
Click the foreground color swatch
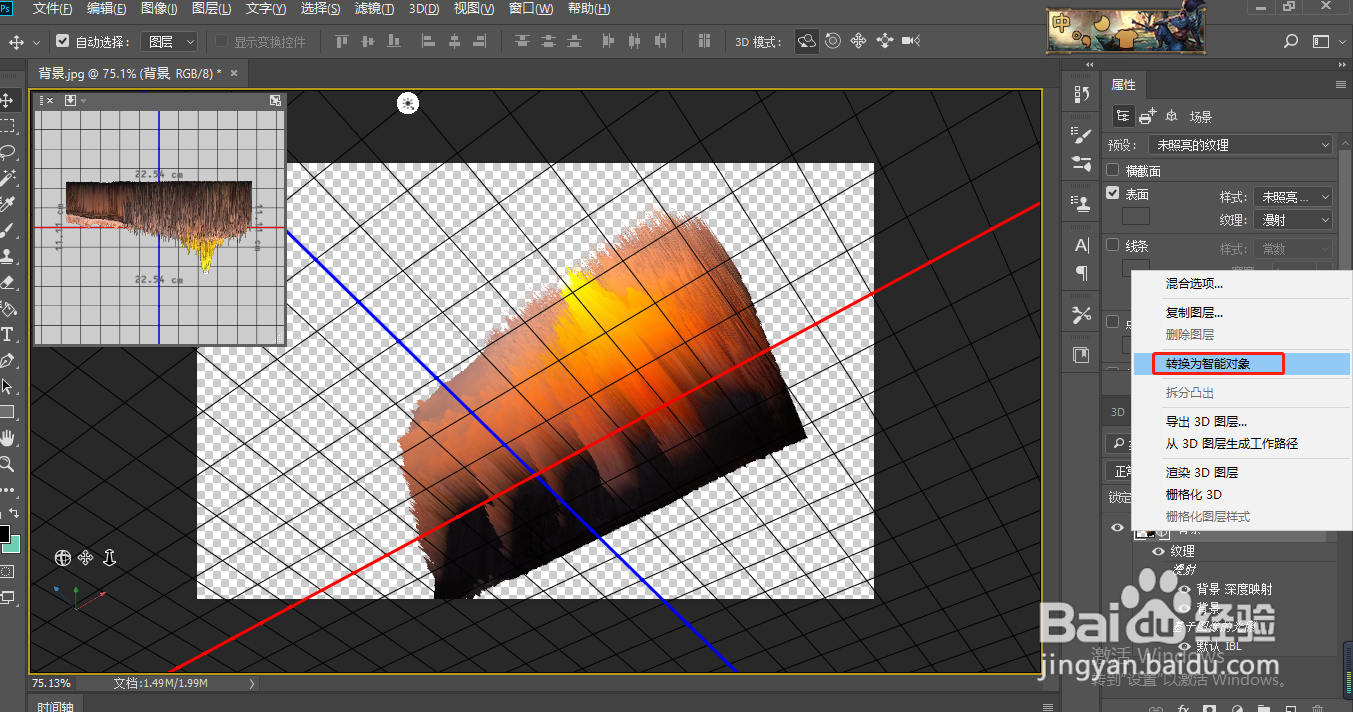[x=4, y=534]
